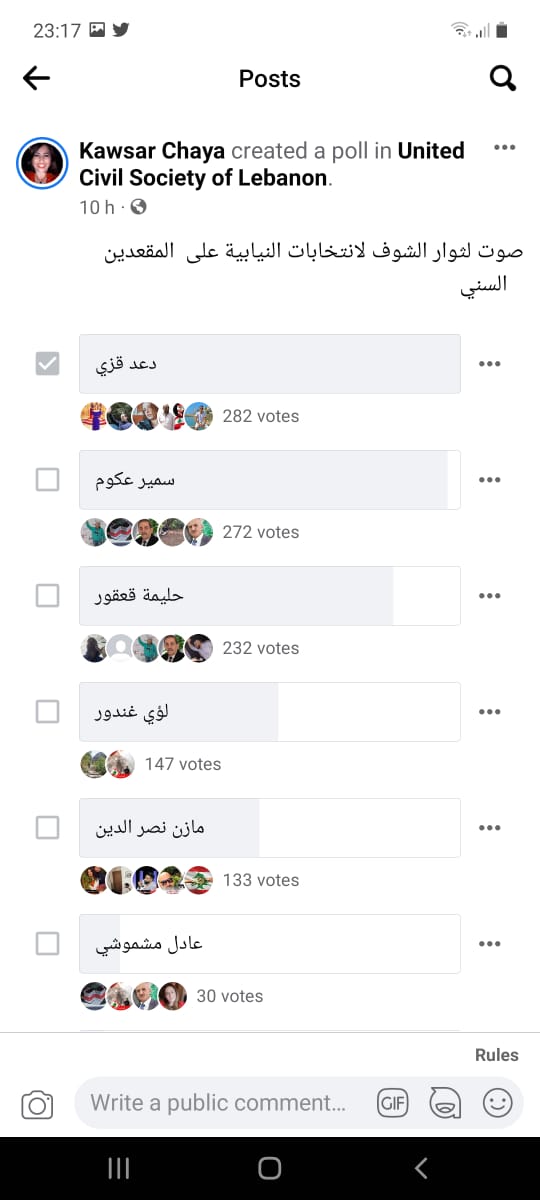The image size is (540, 1200).
Task: Check the box for سمير عكوم
Action: point(47,480)
